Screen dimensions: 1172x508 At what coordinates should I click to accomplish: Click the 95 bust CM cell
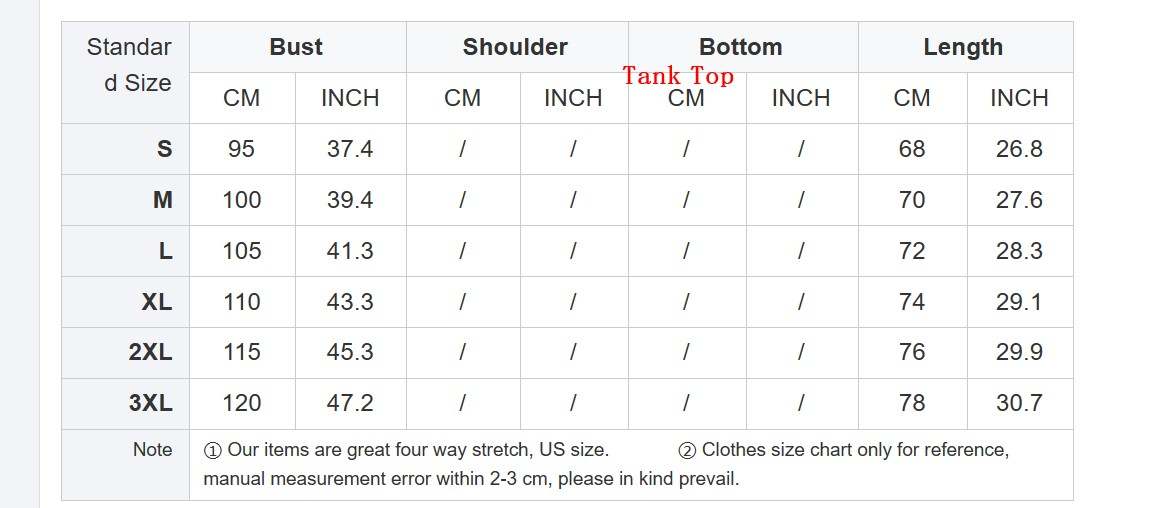tap(241, 149)
